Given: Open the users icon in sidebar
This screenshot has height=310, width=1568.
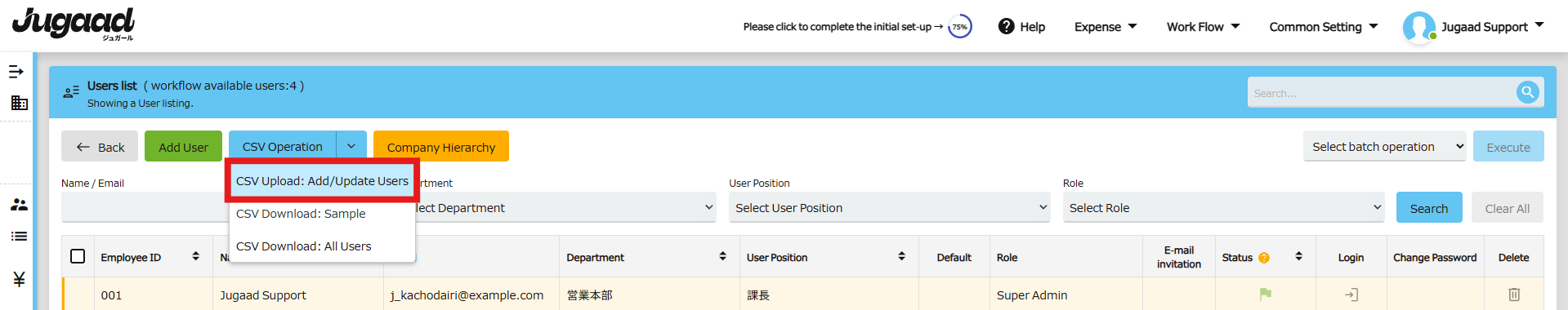Looking at the screenshot, I should (19, 205).
